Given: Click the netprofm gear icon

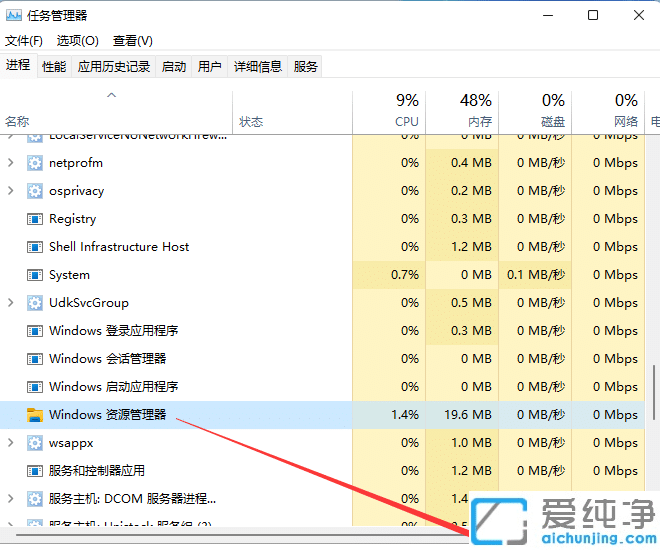Looking at the screenshot, I should (x=35, y=163).
